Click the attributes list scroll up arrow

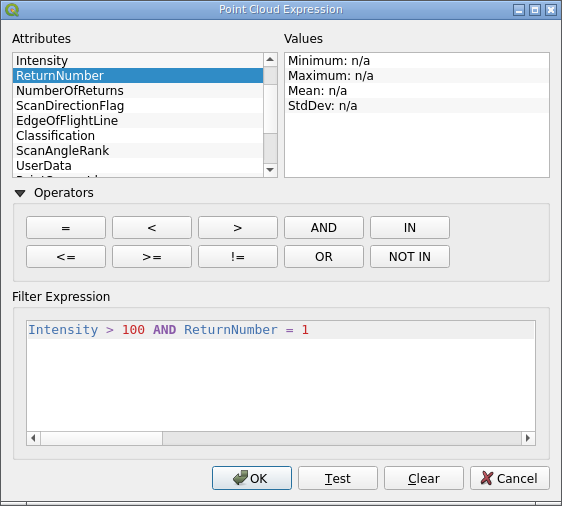click(270, 59)
